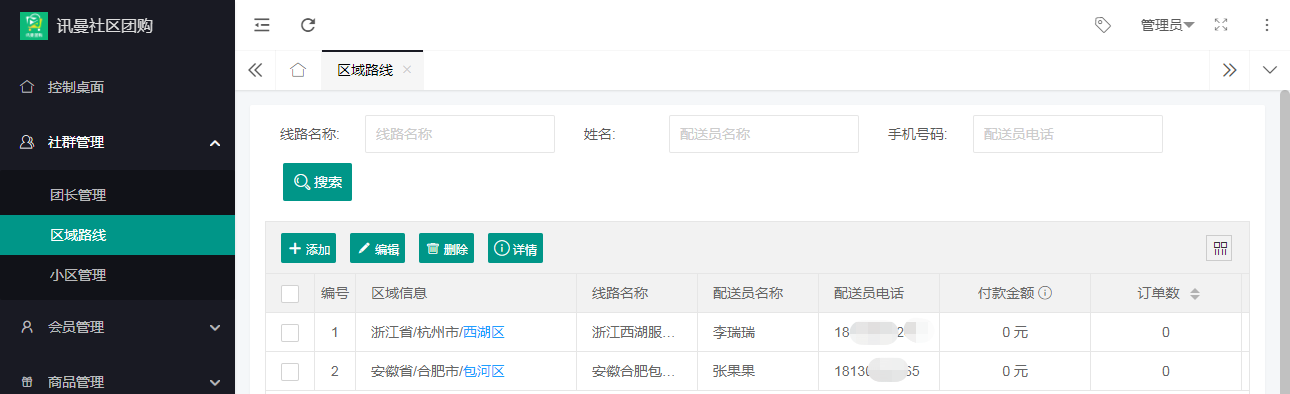Click the 0 元 cell in 张果果 row
The height and width of the screenshot is (394, 1290).
(x=1015, y=371)
